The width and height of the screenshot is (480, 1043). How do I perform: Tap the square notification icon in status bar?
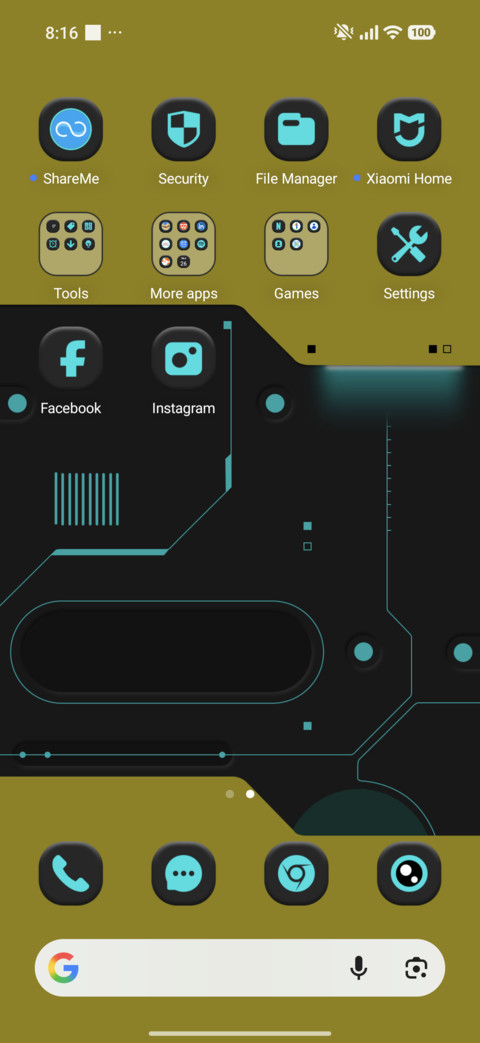point(93,33)
